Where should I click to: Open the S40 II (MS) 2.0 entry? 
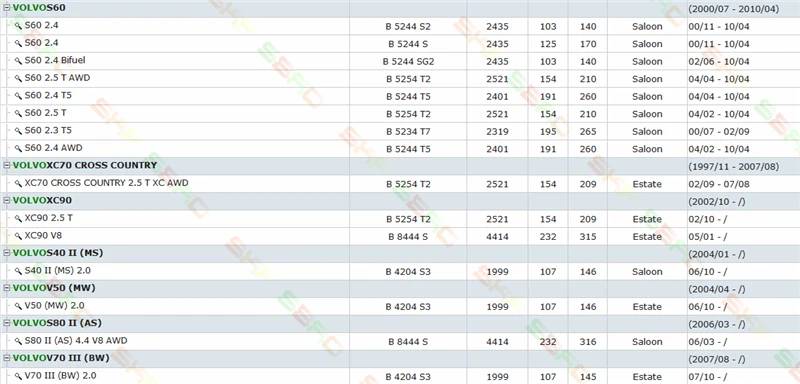(x=58, y=271)
